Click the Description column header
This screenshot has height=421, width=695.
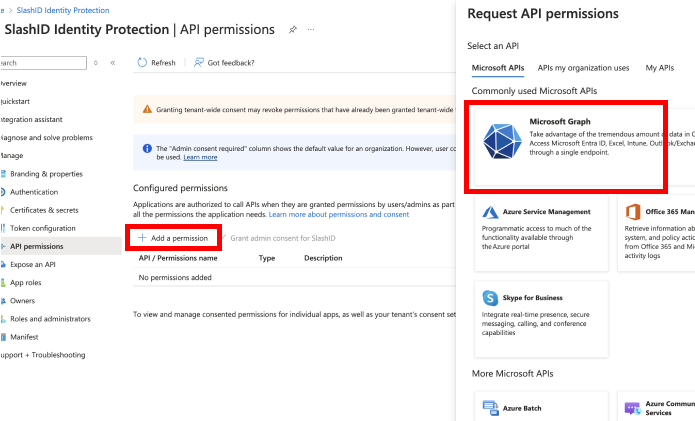[323, 258]
